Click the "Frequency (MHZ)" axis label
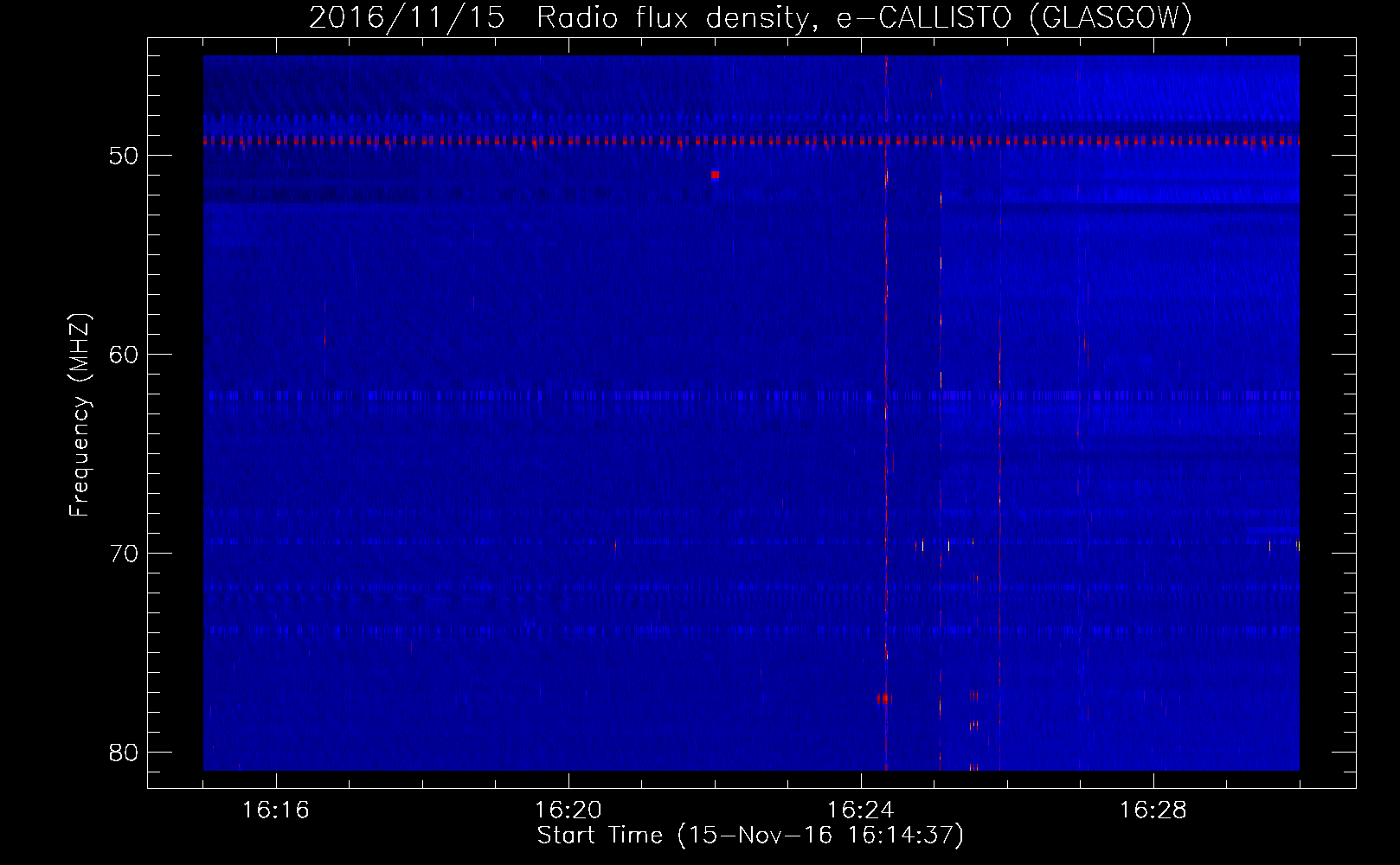This screenshot has width=1400, height=865. click(80, 414)
